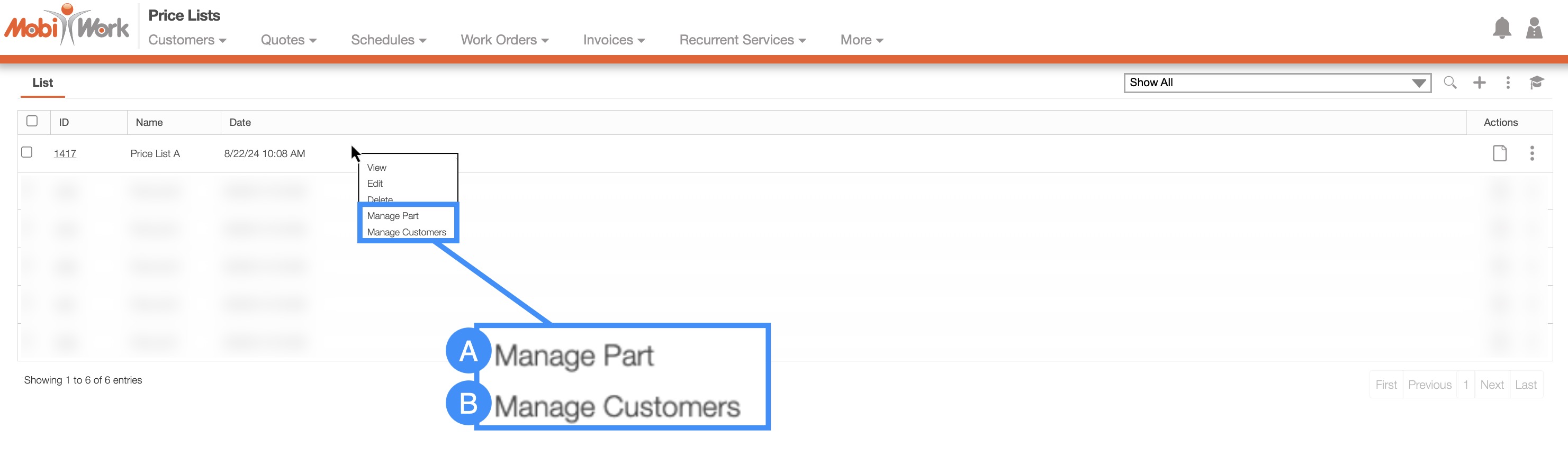Select the List tab

click(42, 83)
